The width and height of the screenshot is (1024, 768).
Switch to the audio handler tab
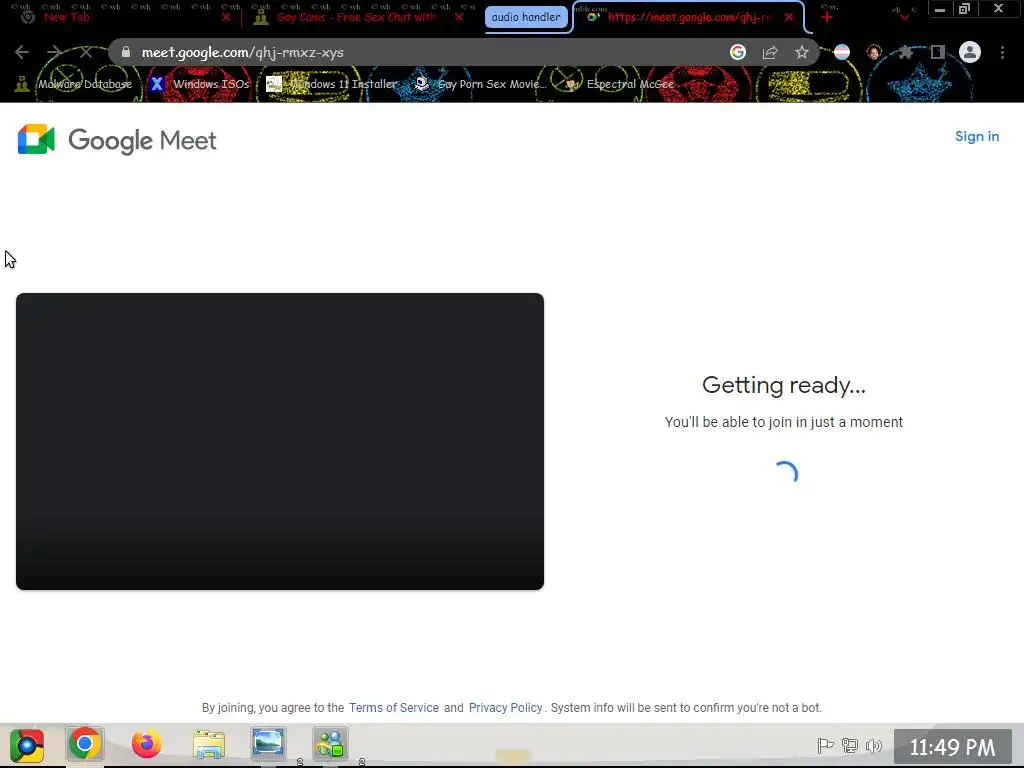526,17
